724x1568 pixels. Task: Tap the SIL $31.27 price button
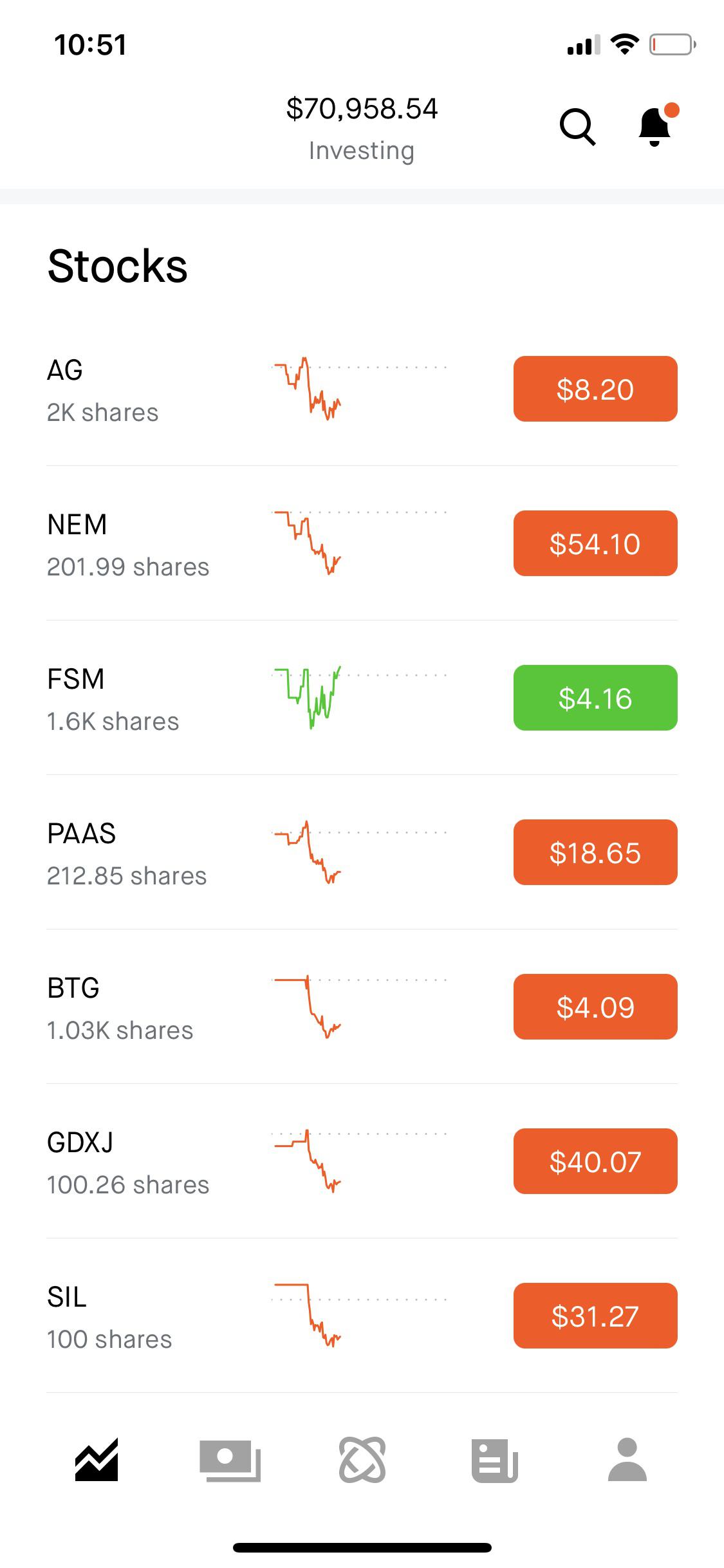595,1316
